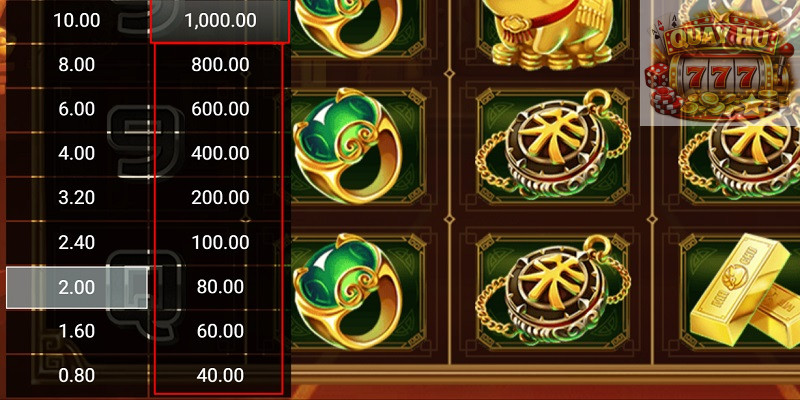The width and height of the screenshot is (800, 400).
Task: Select the 80.00 bet amount
Action: click(220, 287)
